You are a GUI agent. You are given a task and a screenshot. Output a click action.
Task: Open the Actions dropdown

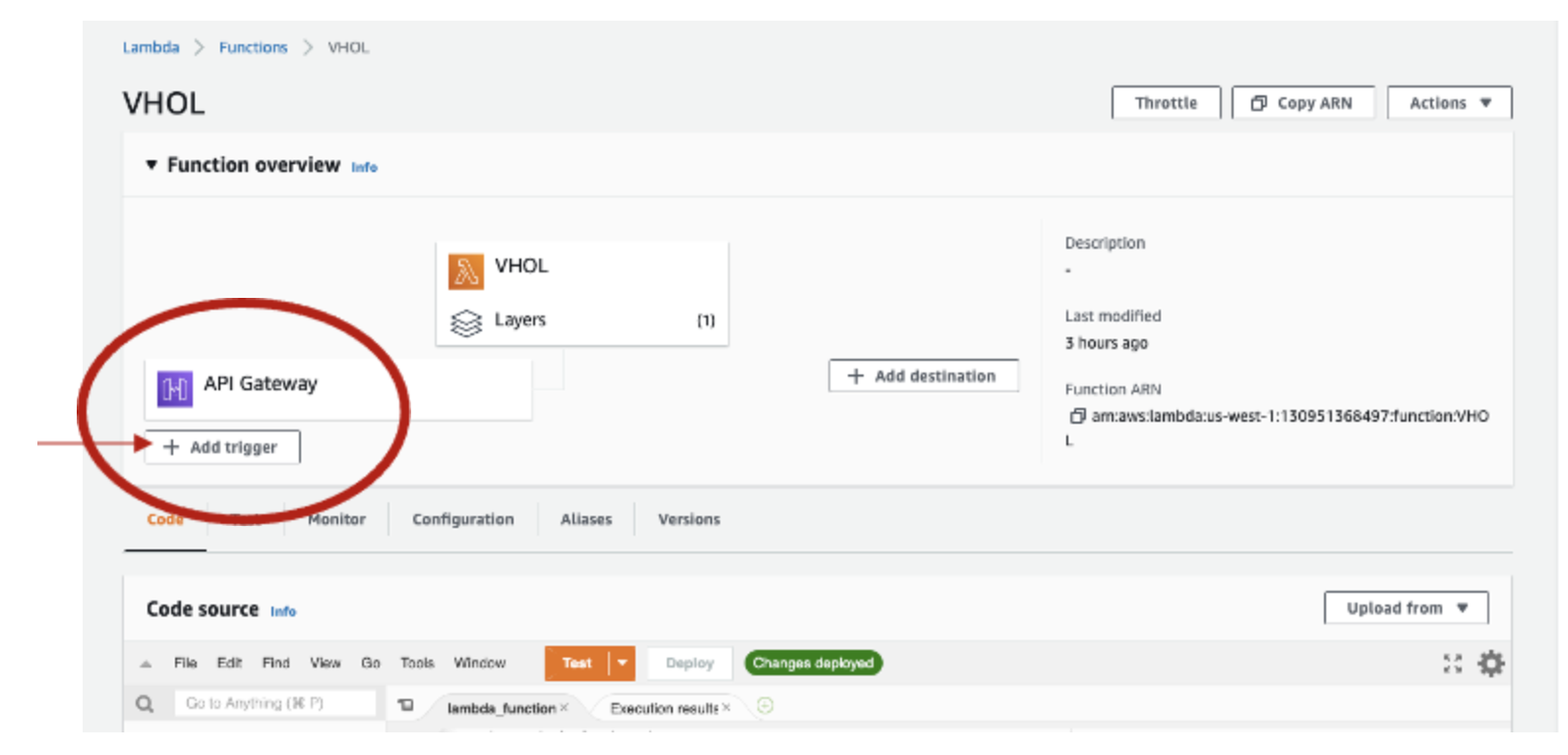click(1449, 103)
